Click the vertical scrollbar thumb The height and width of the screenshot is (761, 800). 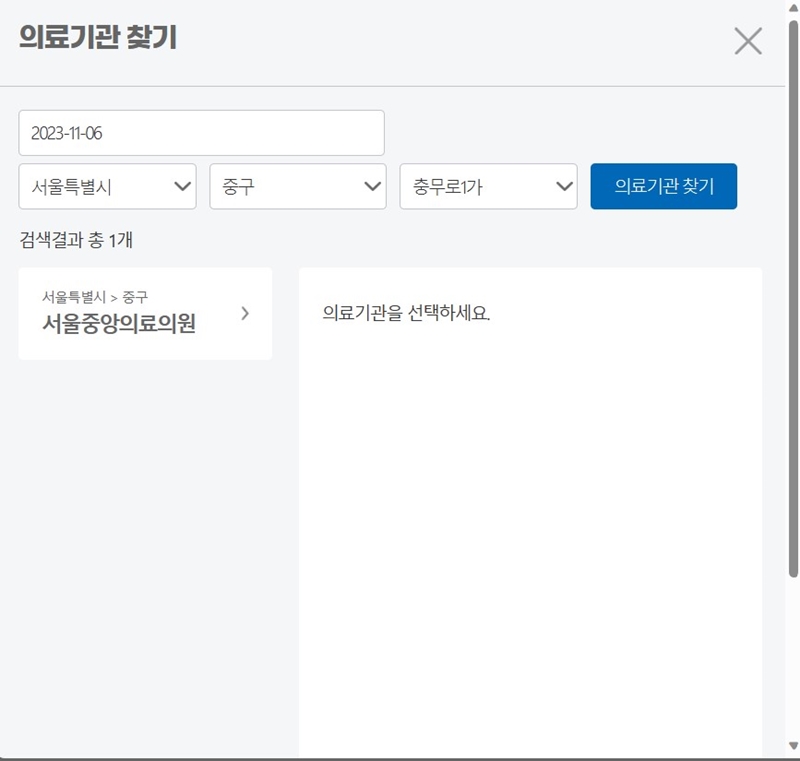[x=793, y=299]
